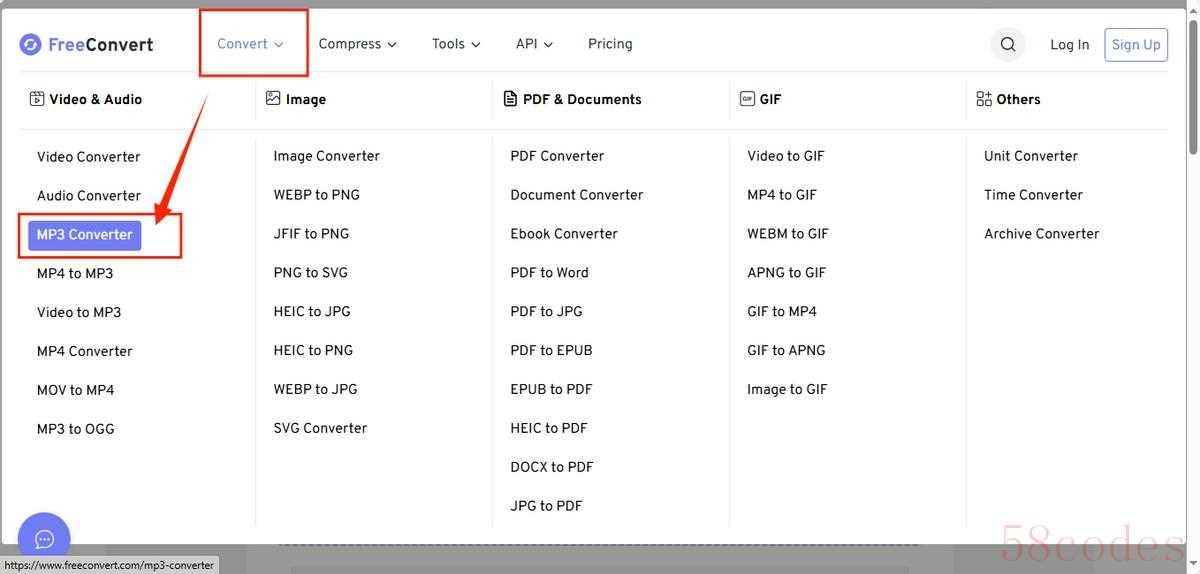This screenshot has height=574, width=1200.
Task: Click the Log In link
Action: pos(1069,45)
